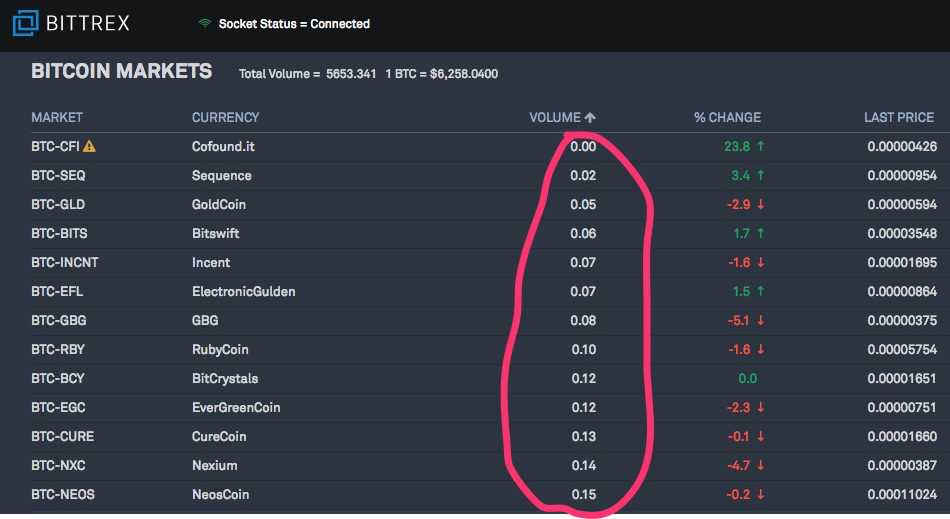The image size is (950, 519).
Task: Select the CureCoin currency name
Action: pos(219,437)
